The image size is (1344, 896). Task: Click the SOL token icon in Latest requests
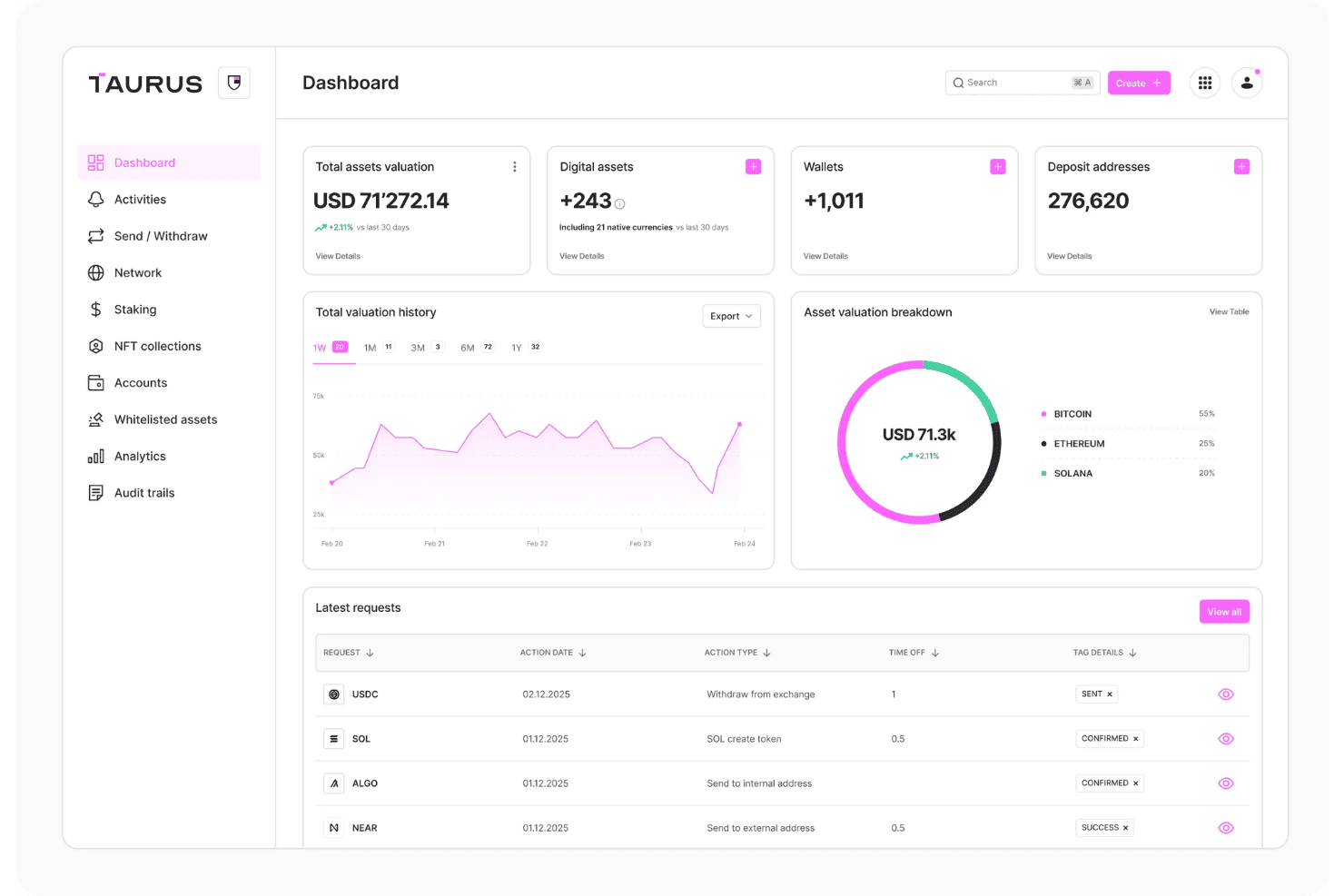point(334,739)
